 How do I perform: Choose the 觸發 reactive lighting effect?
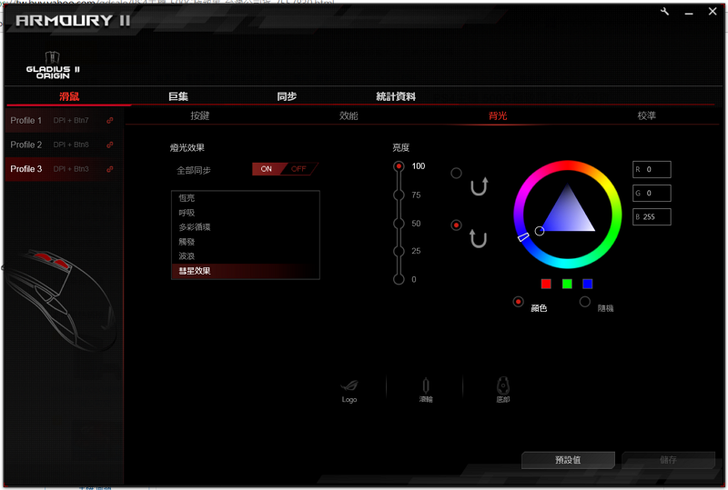(x=246, y=242)
